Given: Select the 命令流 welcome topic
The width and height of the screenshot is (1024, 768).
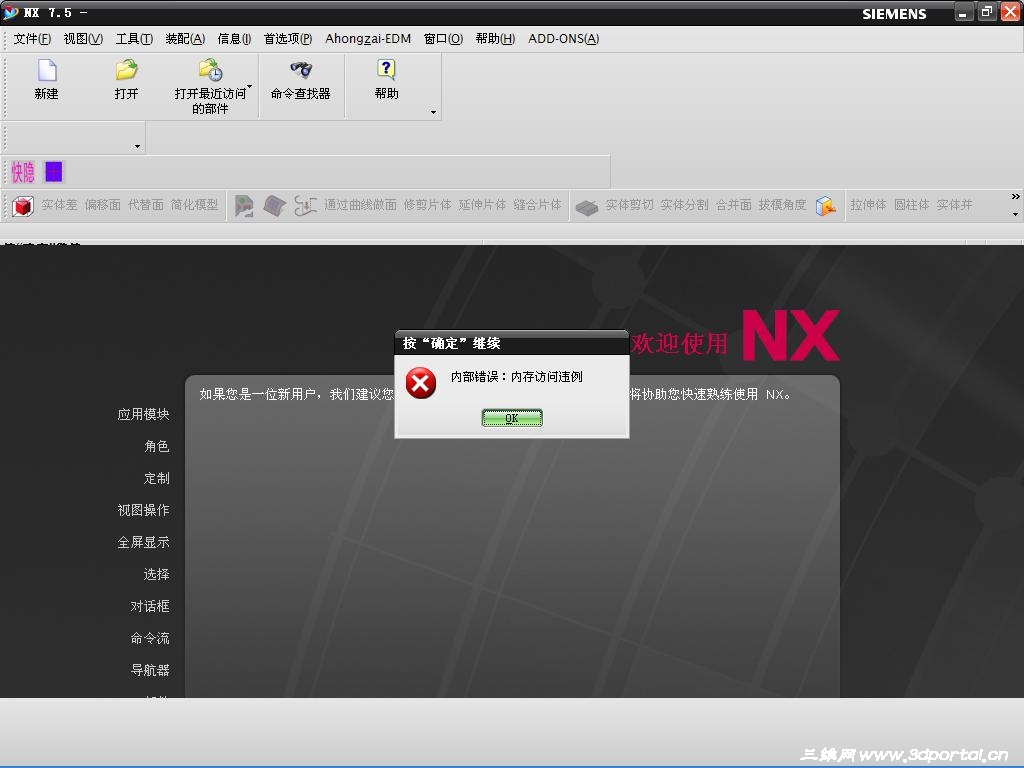Looking at the screenshot, I should point(150,638).
